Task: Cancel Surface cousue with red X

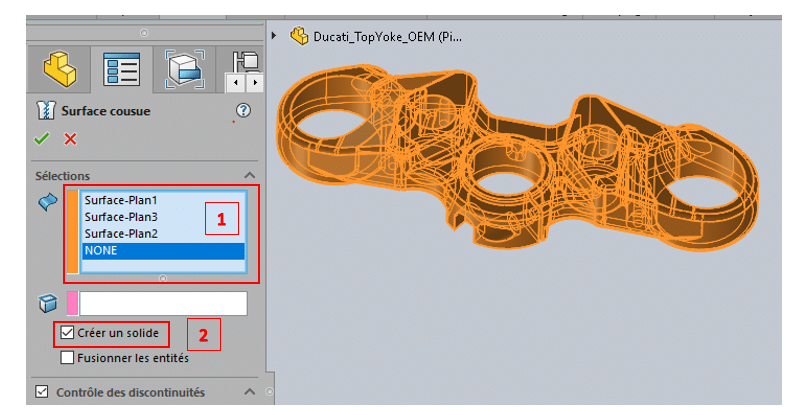Action: (x=70, y=139)
